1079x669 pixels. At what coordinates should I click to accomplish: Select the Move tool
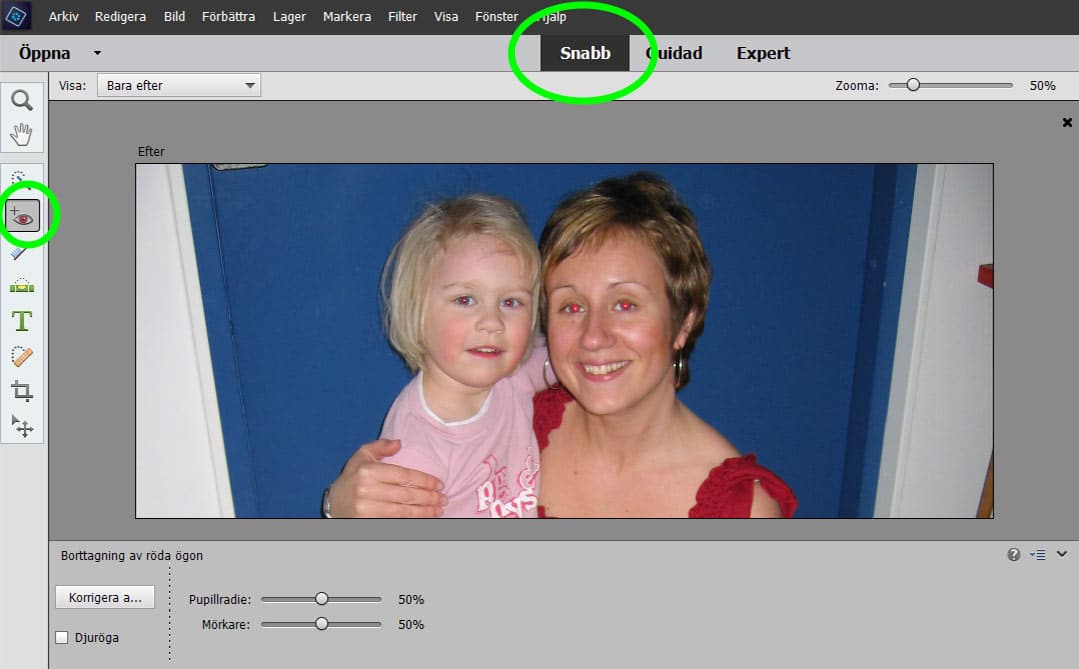tap(21, 426)
